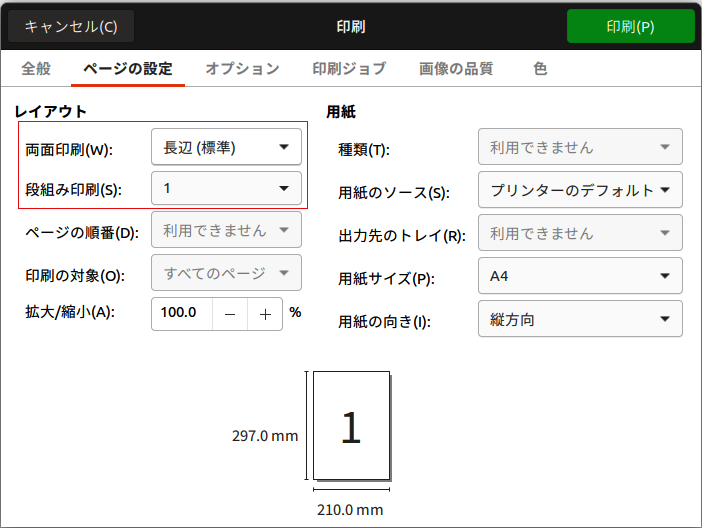
Task: Click the plus button for scale
Action: 265,313
